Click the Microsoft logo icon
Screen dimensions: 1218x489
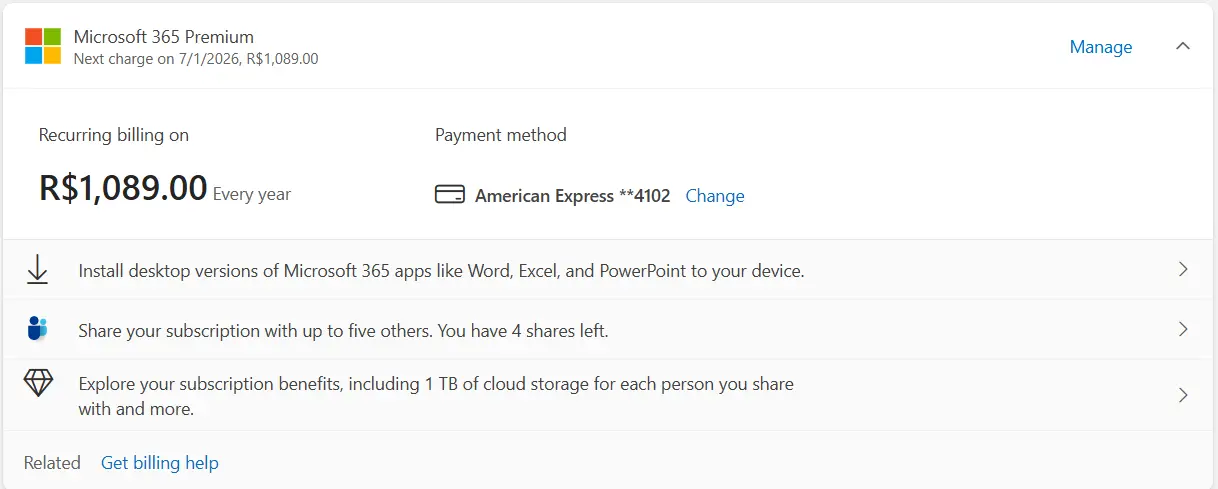coord(43,46)
